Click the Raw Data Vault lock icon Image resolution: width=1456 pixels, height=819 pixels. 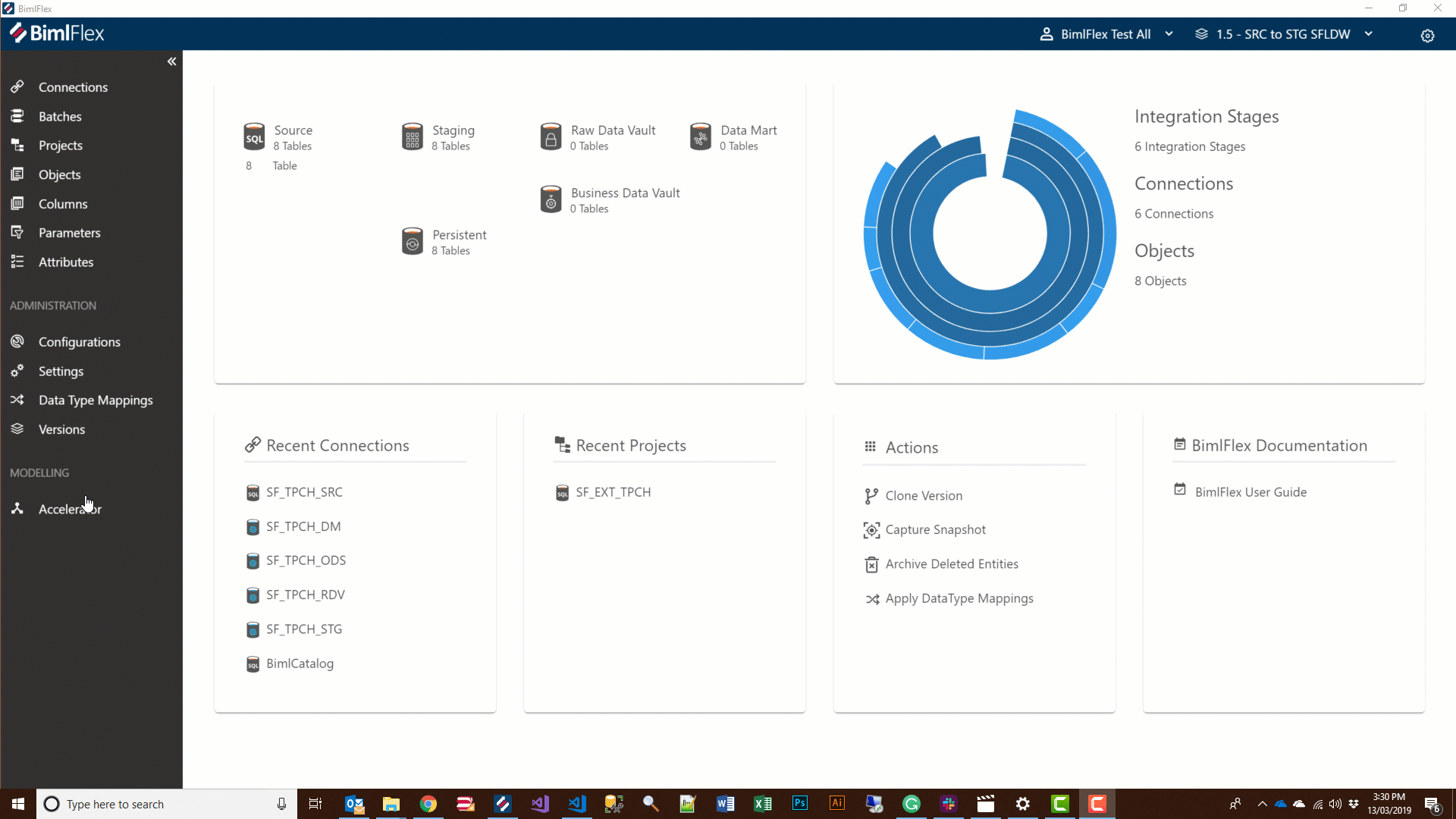[x=551, y=137]
